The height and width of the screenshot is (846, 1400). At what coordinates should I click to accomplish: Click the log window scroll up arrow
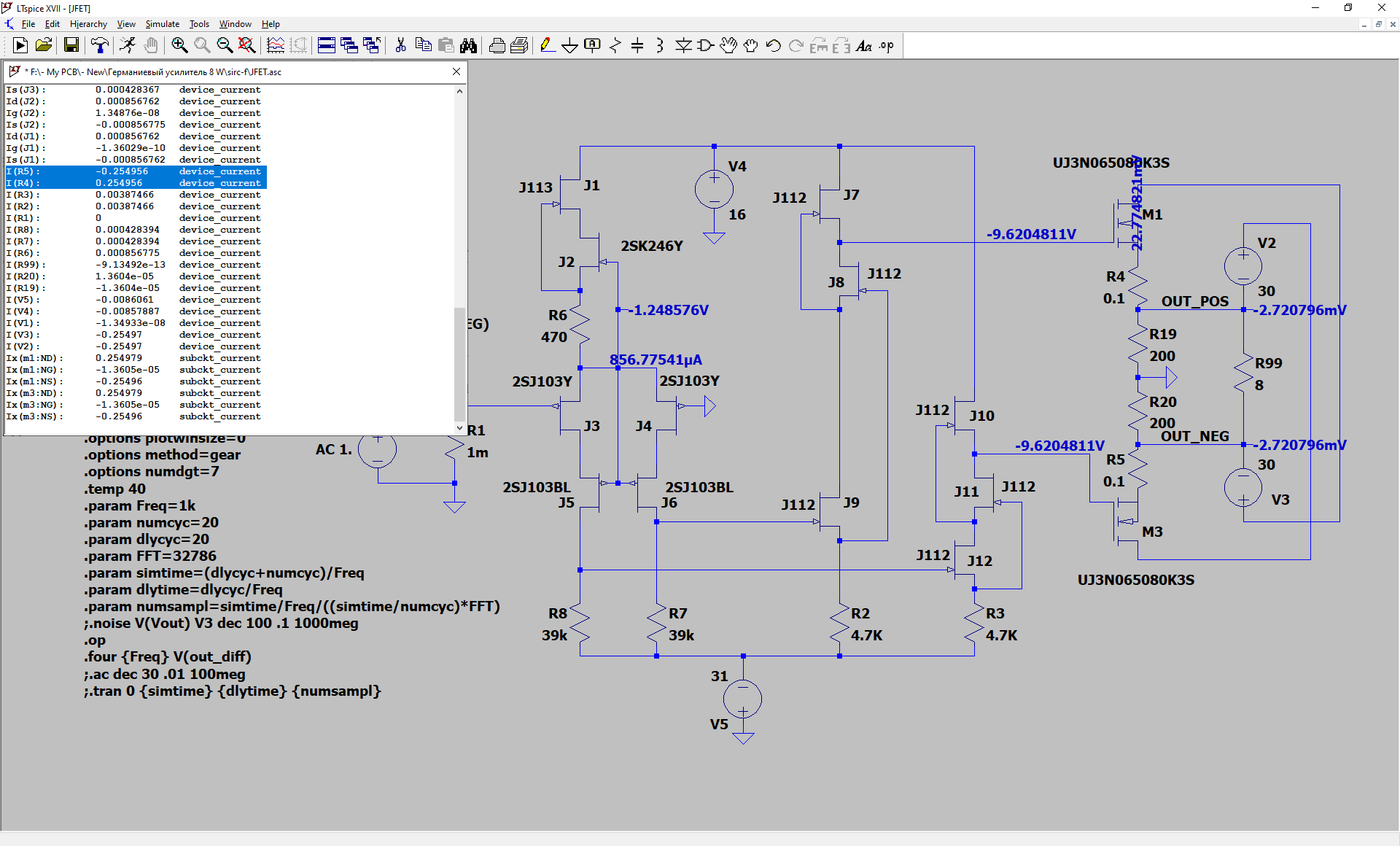pyautogui.click(x=459, y=91)
